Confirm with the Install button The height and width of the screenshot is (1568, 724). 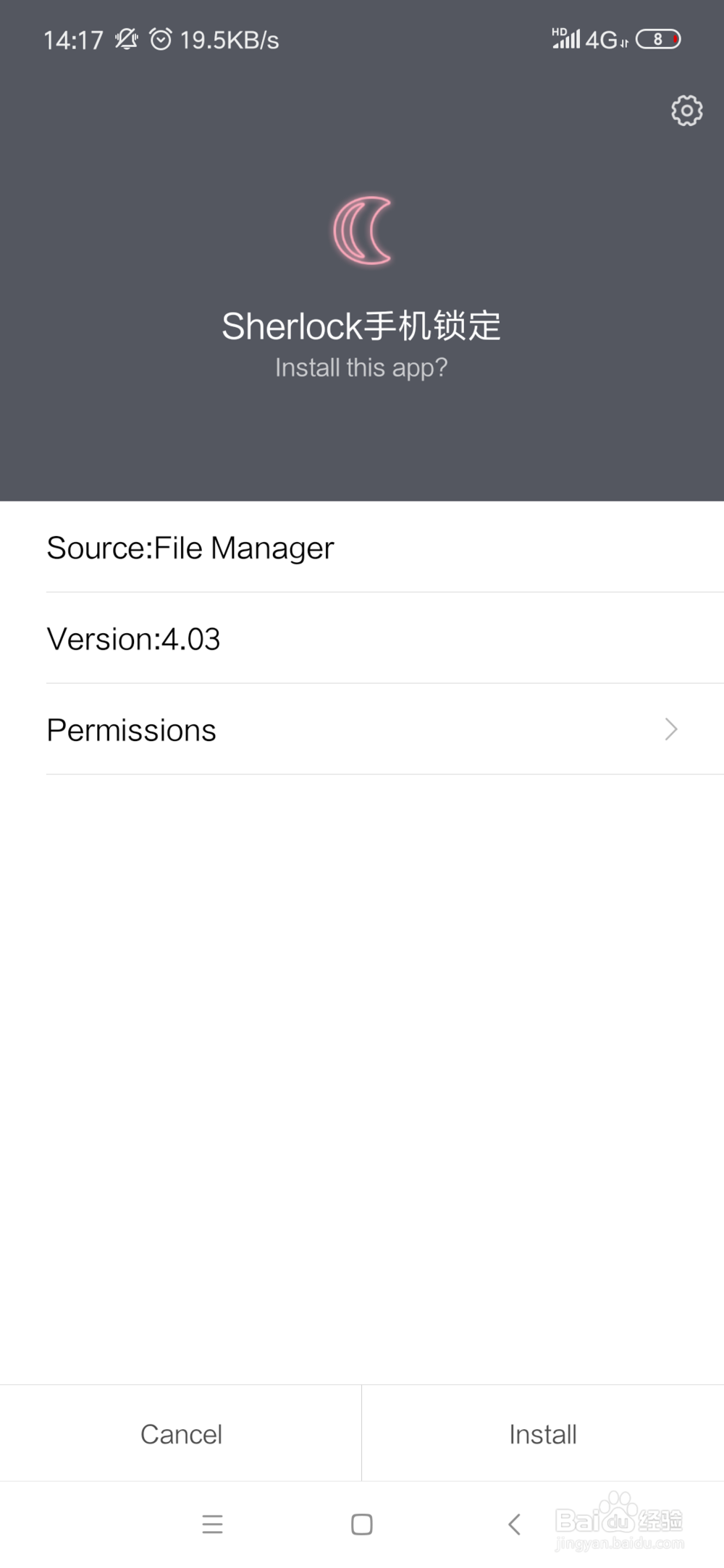click(543, 1434)
